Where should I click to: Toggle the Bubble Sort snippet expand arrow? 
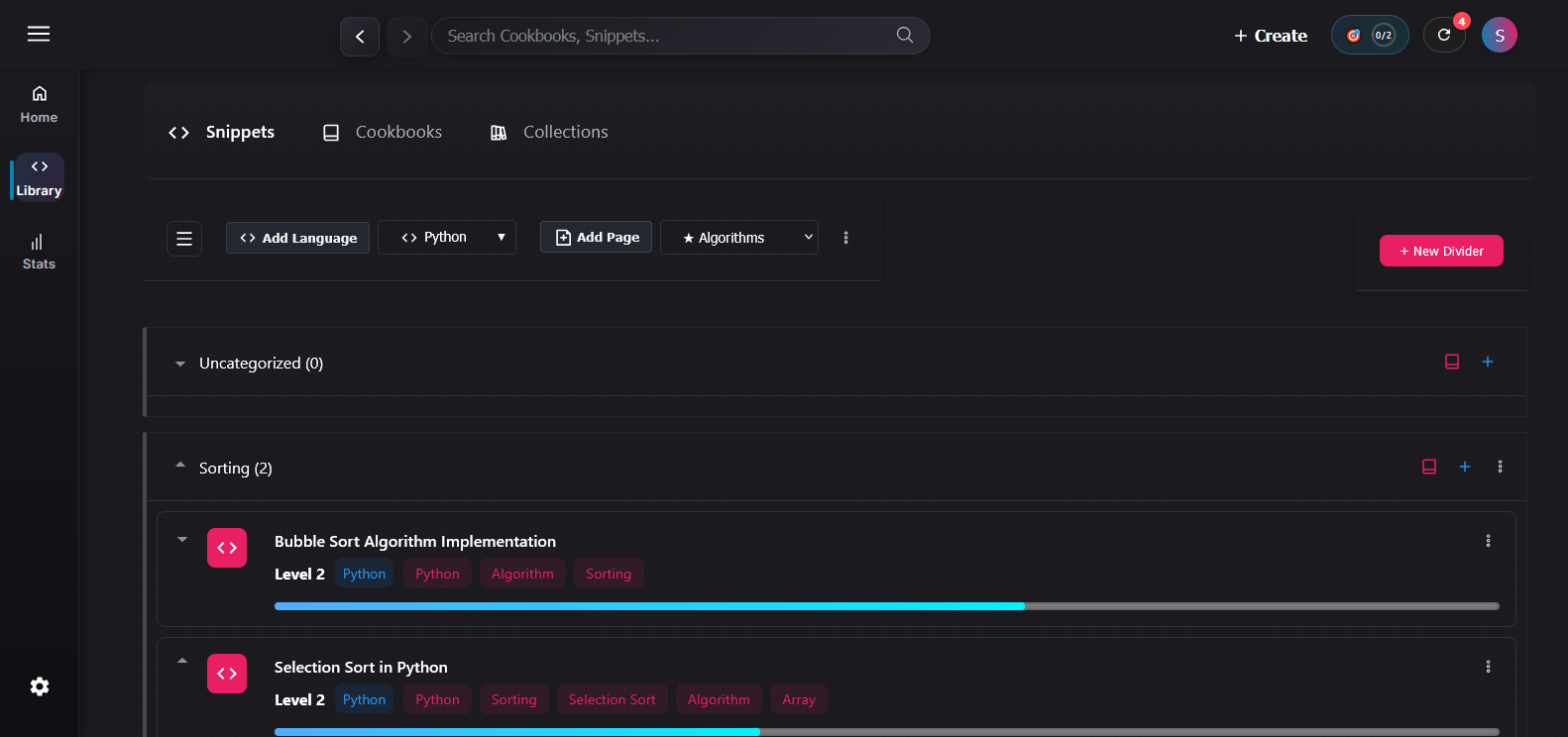coord(182,540)
